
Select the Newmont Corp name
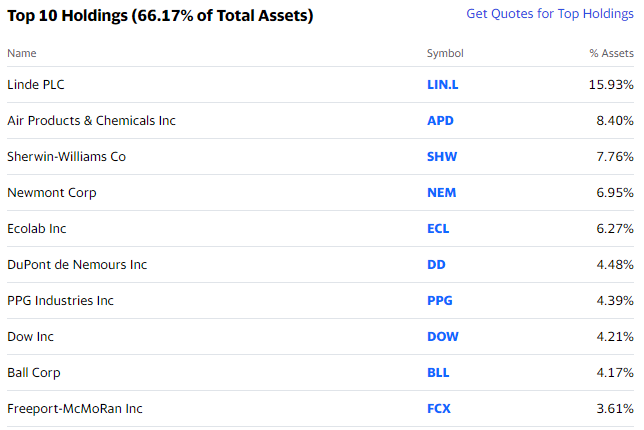[x=52, y=193]
